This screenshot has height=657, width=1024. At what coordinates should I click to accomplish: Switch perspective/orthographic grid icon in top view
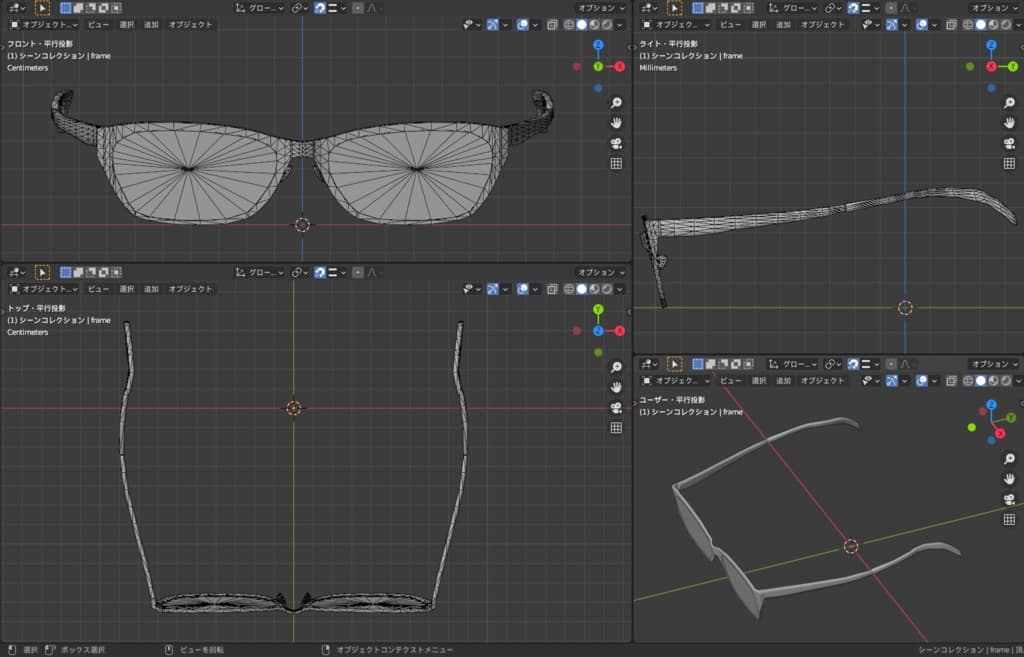click(x=616, y=428)
